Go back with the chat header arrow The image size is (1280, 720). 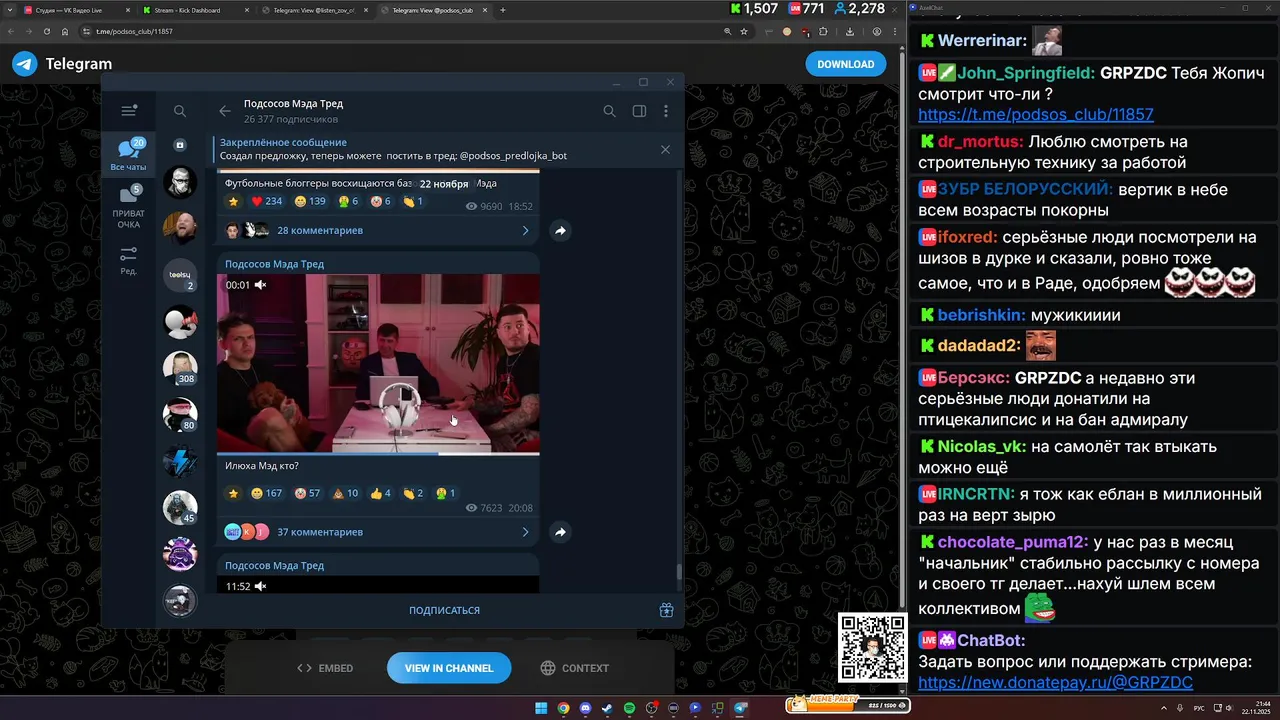(225, 111)
